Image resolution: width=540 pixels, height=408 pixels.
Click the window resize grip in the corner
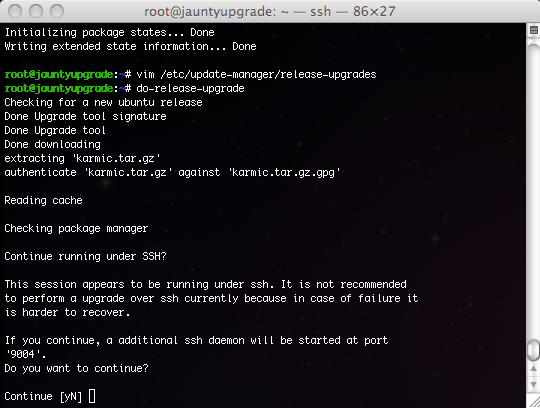[533, 400]
